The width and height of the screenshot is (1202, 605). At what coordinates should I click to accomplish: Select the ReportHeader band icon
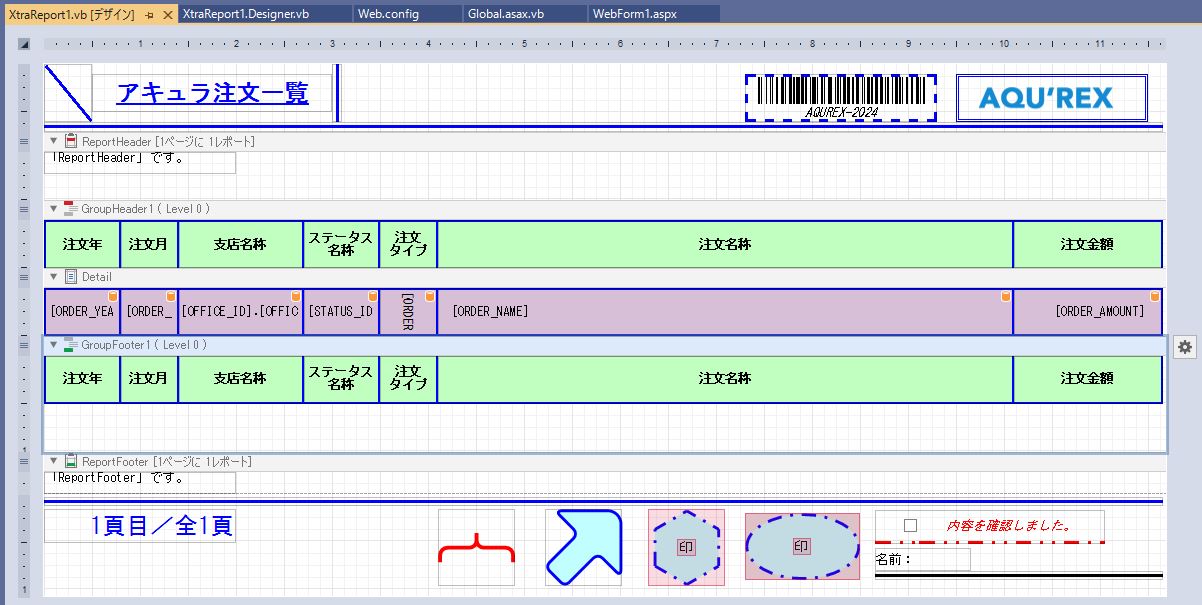pos(71,142)
